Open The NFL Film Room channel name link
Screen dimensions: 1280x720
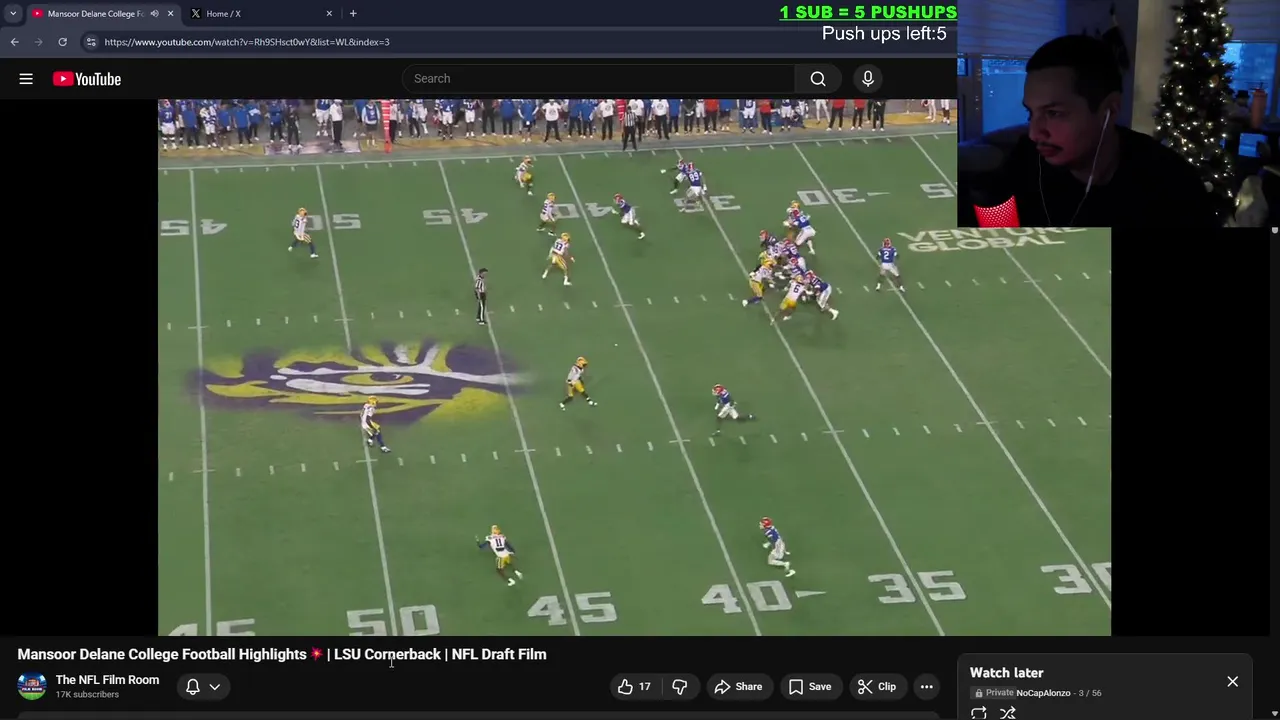107,680
